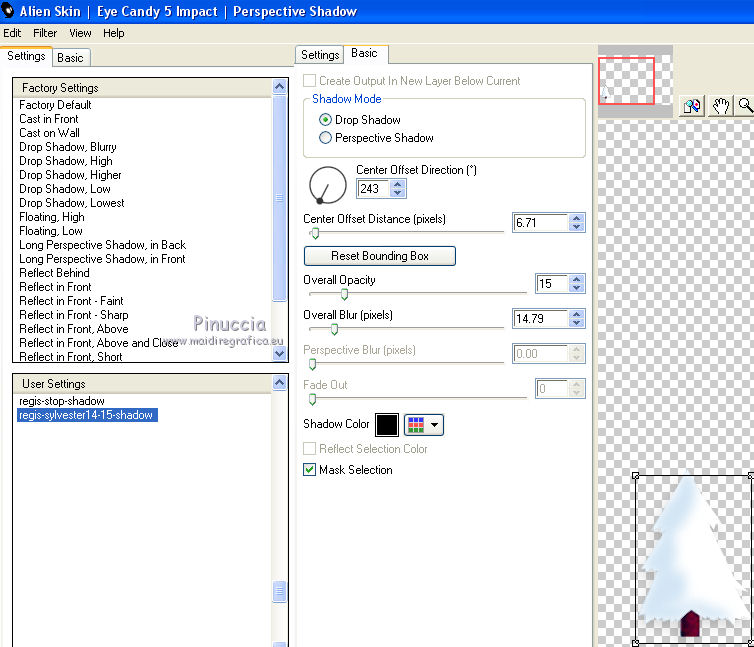Click the Center Offset Direction input field
This screenshot has height=647, width=754.
(x=373, y=189)
